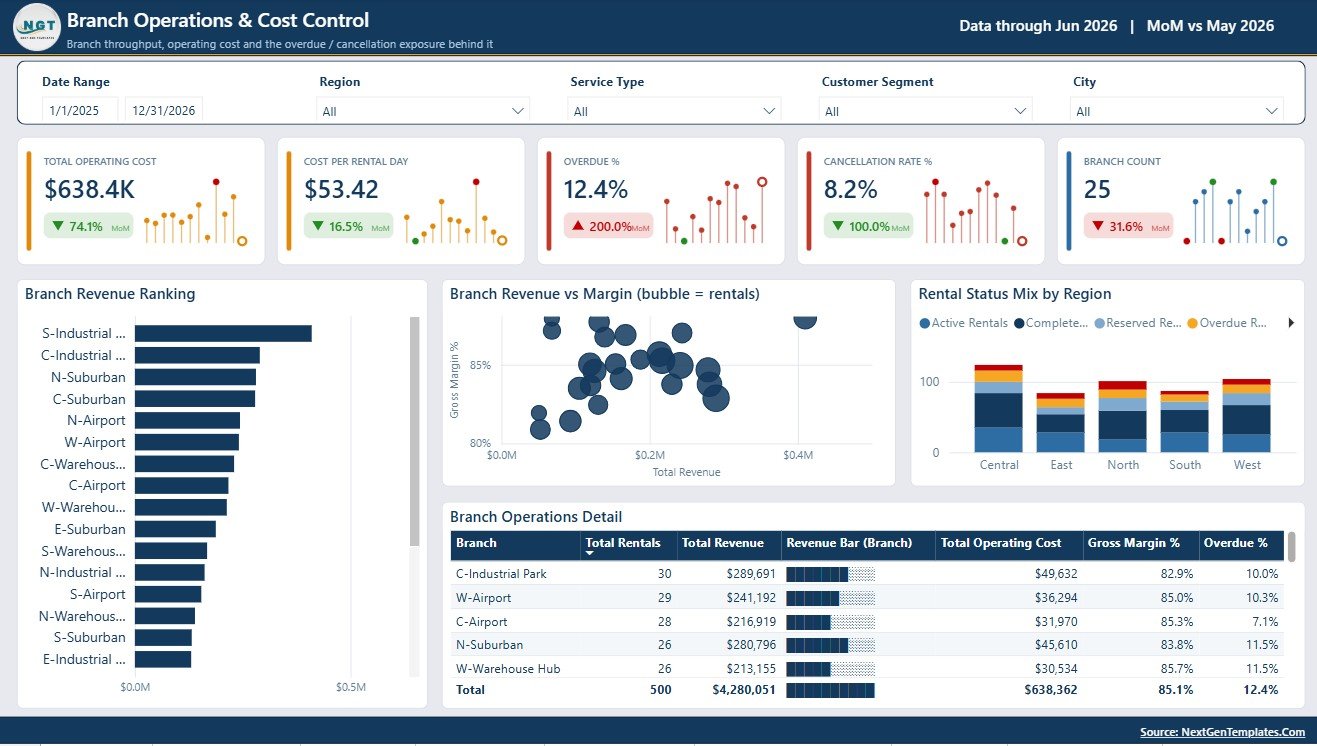Viewport: 1317px width, 746px height.
Task: Click the North stacked bar
Action: [1122, 417]
